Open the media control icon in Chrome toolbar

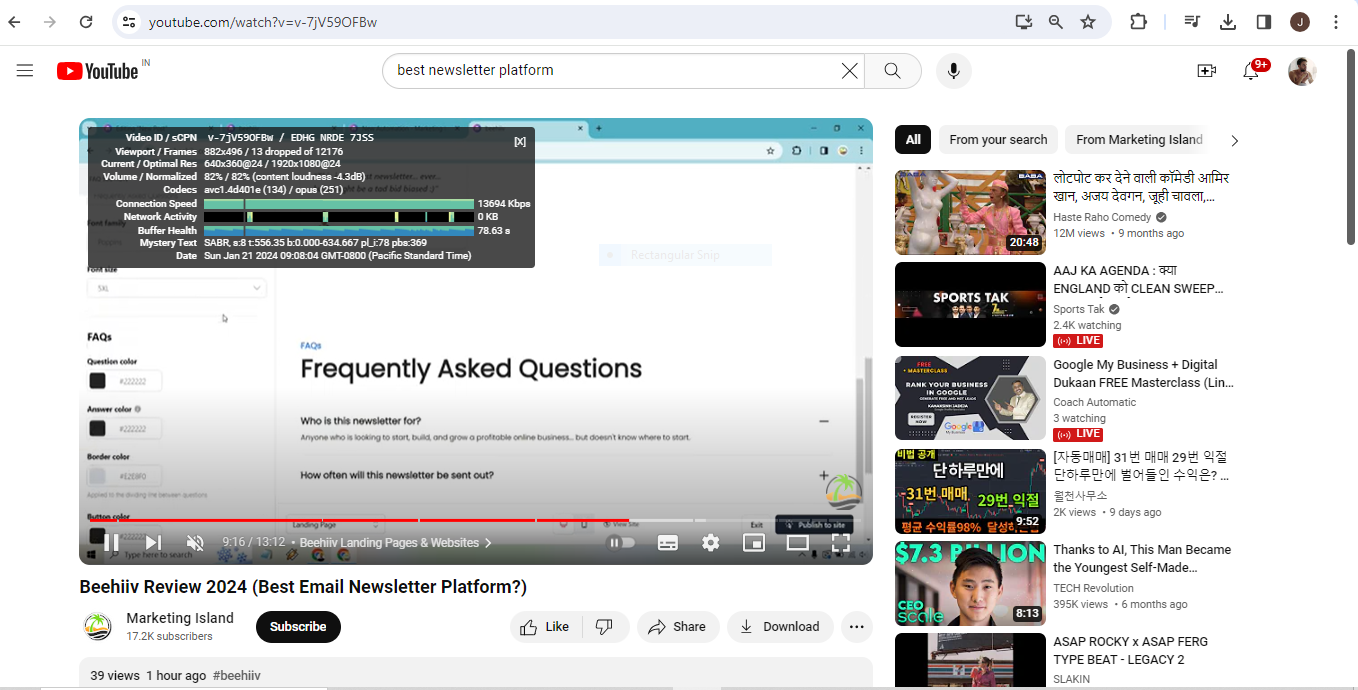click(1192, 22)
